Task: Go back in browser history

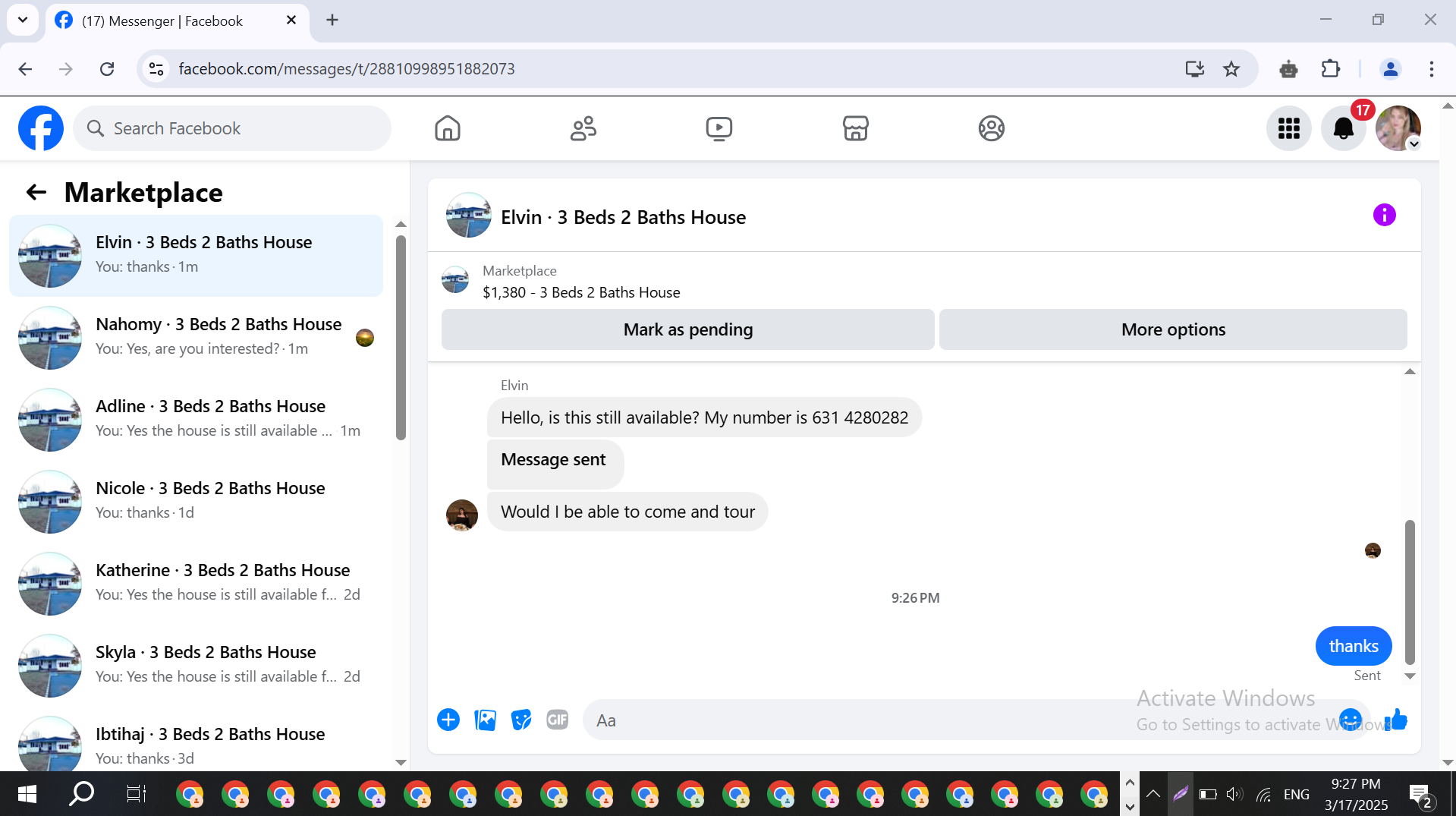Action: [x=25, y=69]
